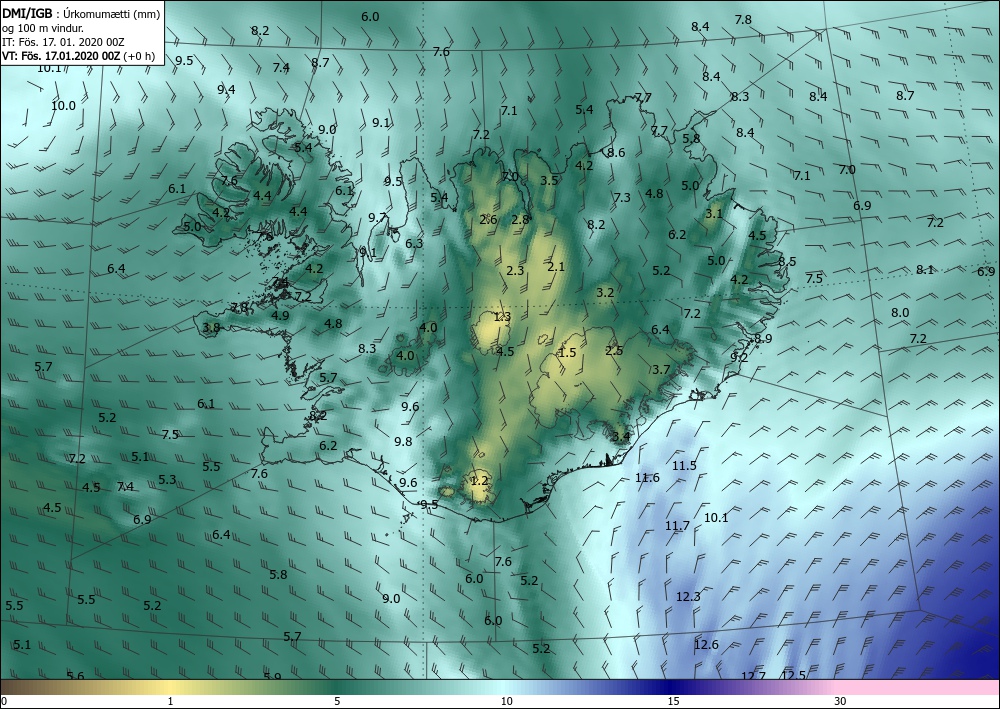Screen dimensions: 1000x709
Task: Click the 3.4 value on the south-east coast
Action: [621, 437]
